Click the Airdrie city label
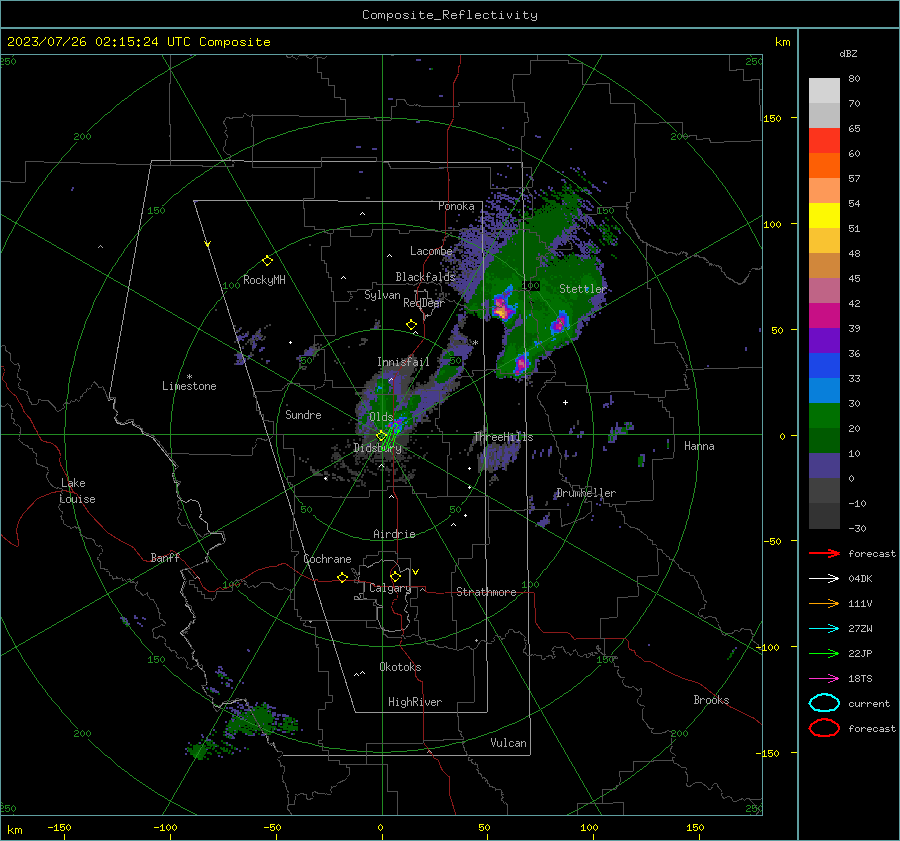 (x=394, y=534)
